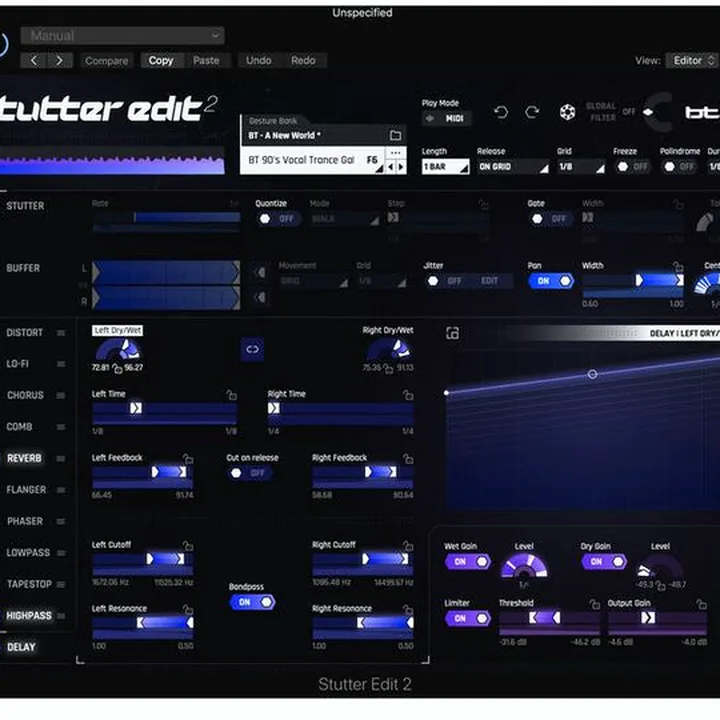Turn off the Wet Gain switch
This screenshot has width=720, height=720.
[467, 562]
